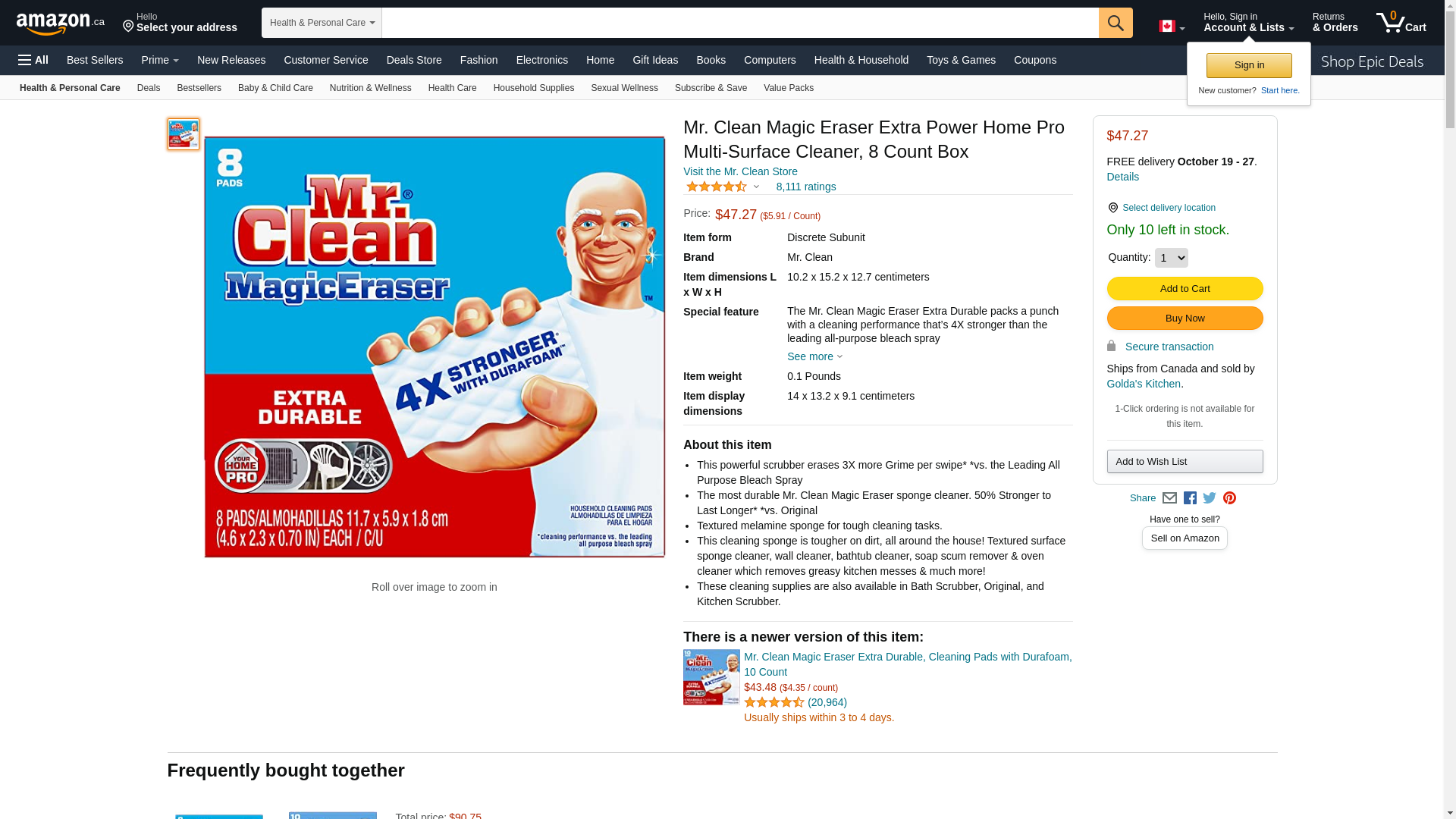Select the Household Supplies subnav tab
1456x819 pixels.
(534, 88)
